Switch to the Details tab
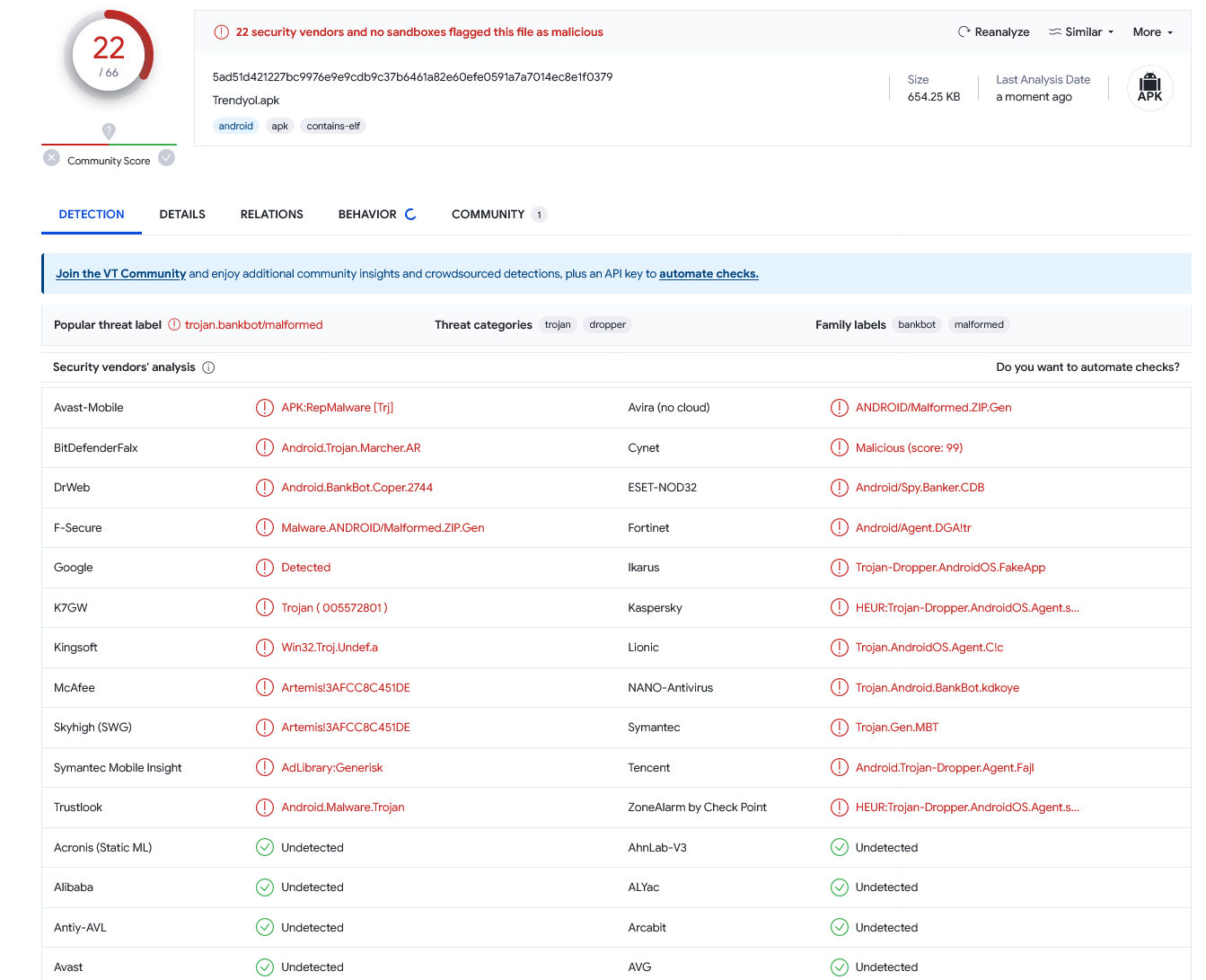 pyautogui.click(x=182, y=215)
